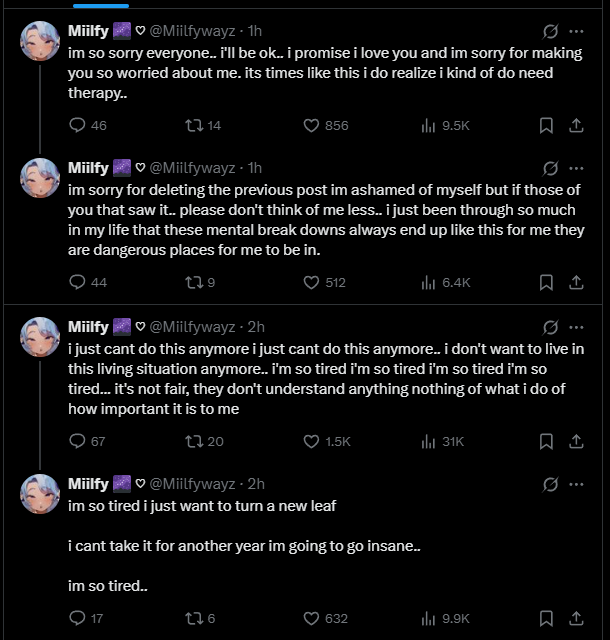610x640 pixels.
Task: Open Miilfy display name on third post
Action: tap(88, 326)
